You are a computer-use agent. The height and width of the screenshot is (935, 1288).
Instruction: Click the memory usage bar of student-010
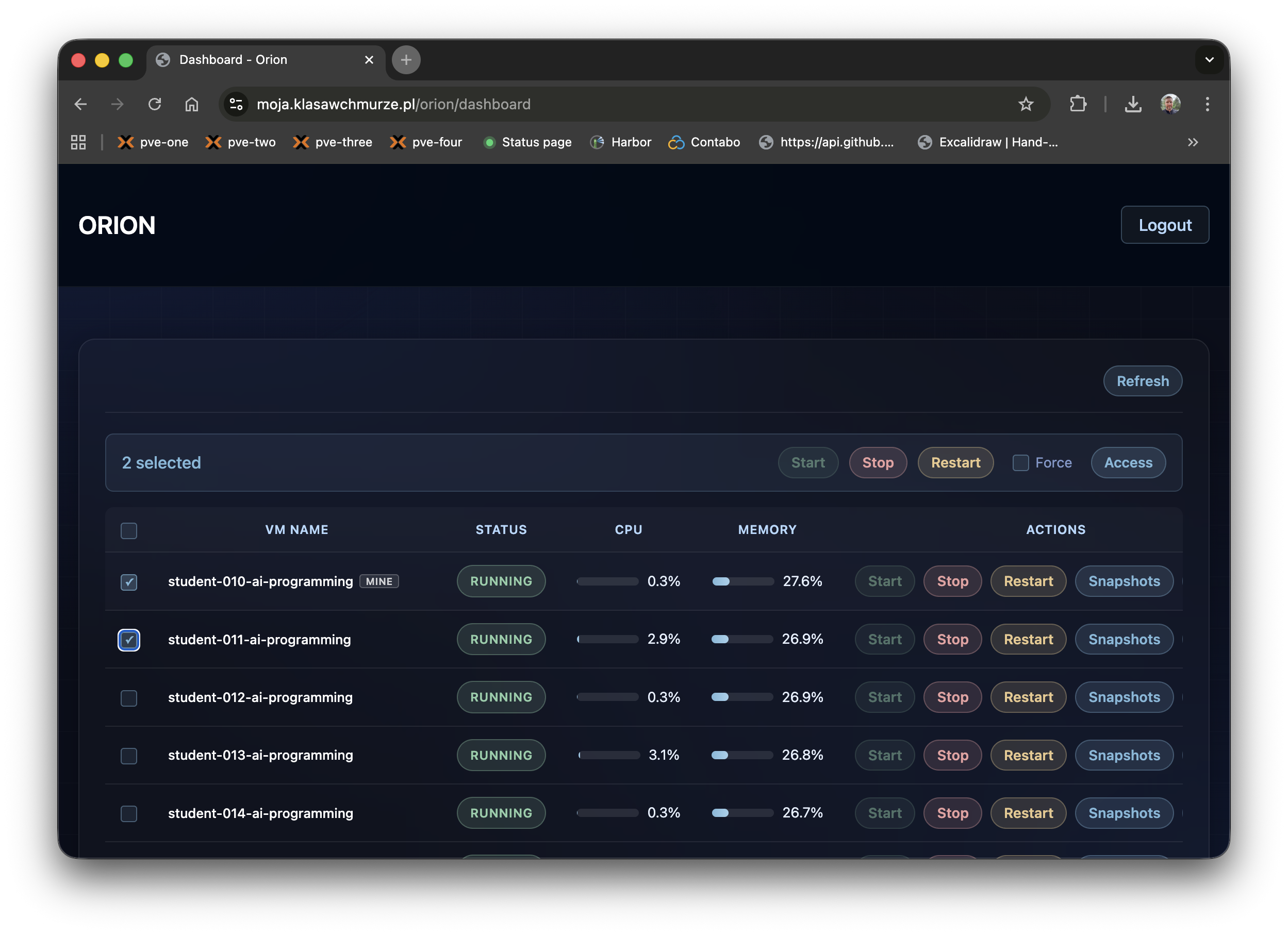[x=741, y=581]
